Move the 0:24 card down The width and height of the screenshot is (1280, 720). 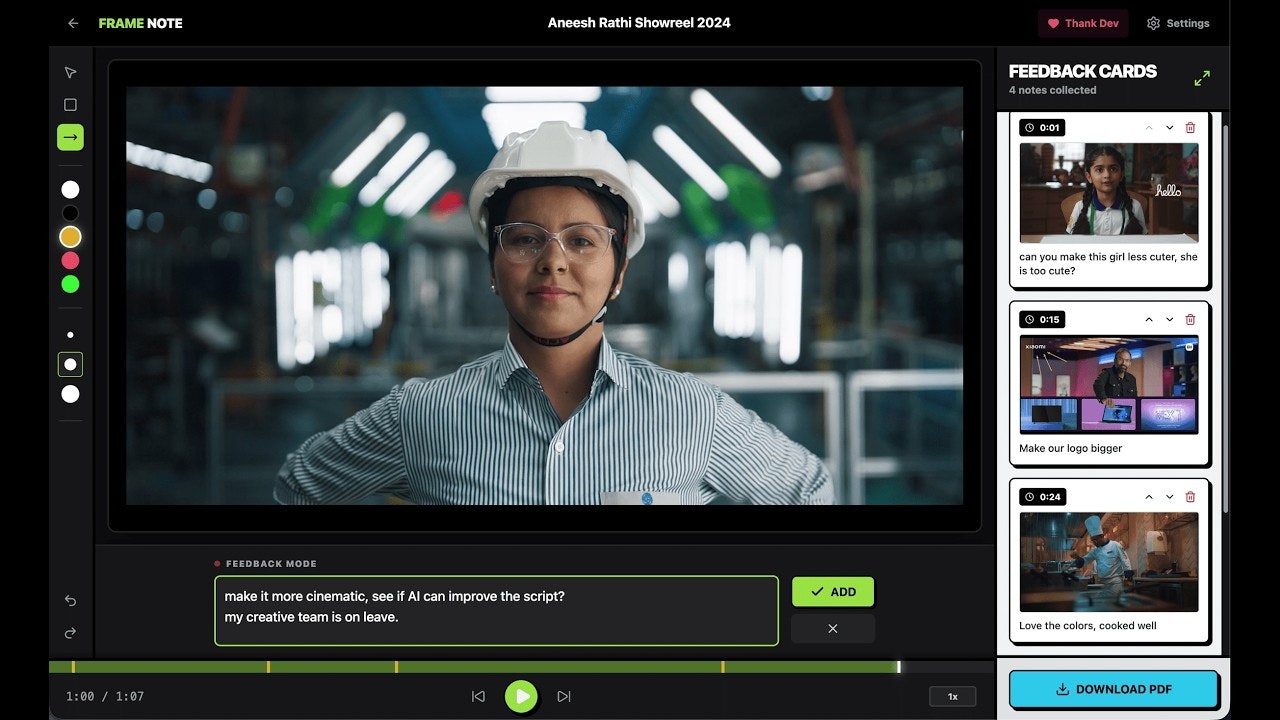pyautogui.click(x=1169, y=496)
